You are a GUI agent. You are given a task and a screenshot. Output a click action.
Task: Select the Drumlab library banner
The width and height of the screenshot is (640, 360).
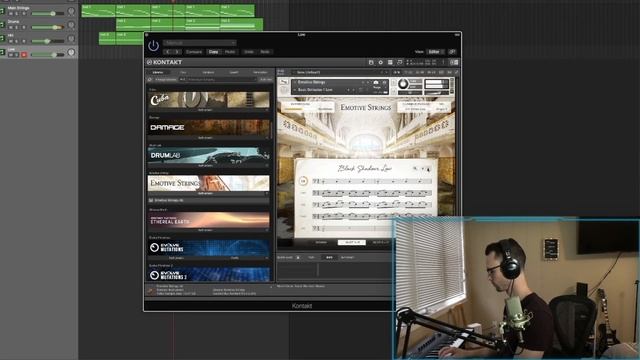point(209,155)
